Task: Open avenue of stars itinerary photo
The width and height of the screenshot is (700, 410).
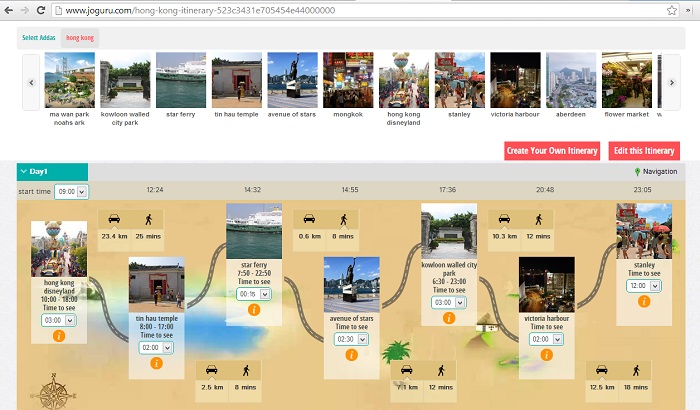Action: coord(351,284)
